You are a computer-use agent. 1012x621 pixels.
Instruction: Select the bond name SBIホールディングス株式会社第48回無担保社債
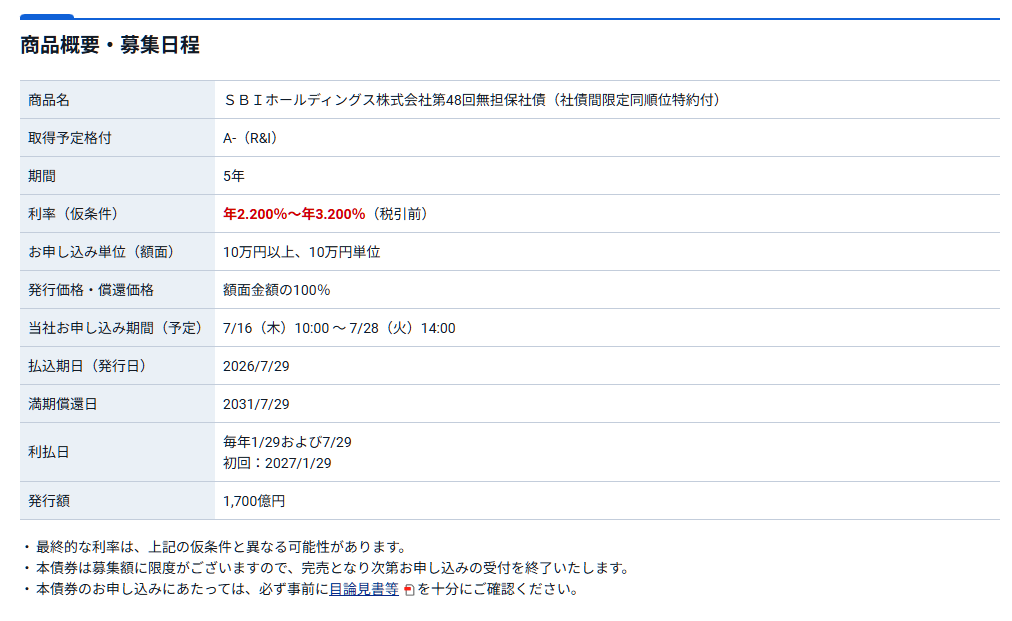pyautogui.click(x=385, y=100)
